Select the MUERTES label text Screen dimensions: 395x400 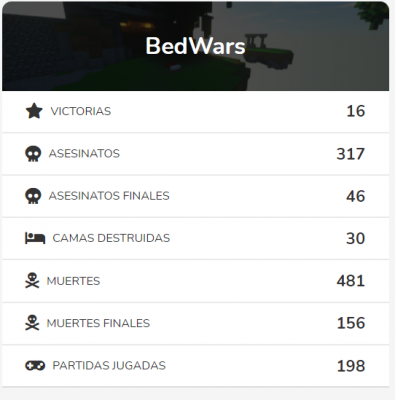(x=73, y=281)
